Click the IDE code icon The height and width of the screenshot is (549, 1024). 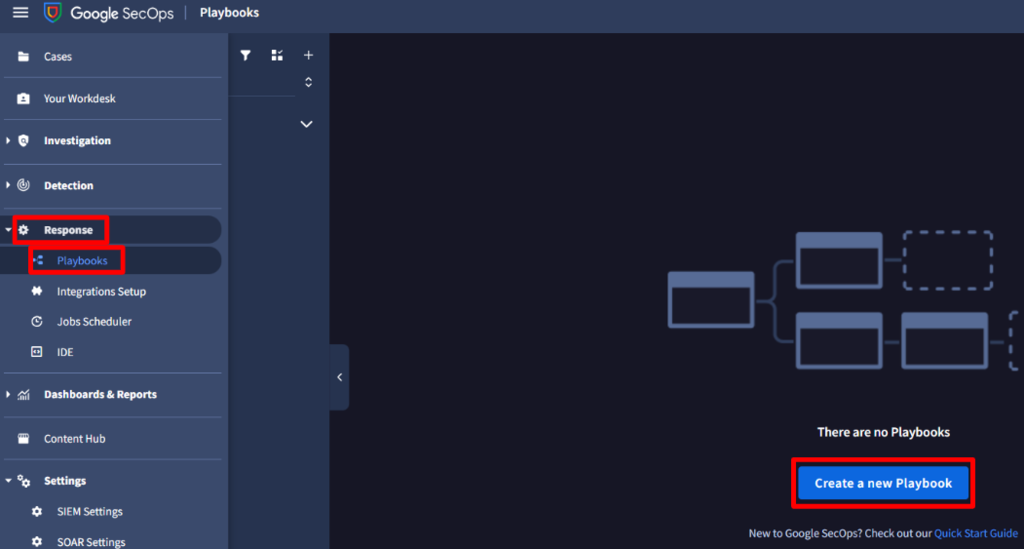pyautogui.click(x=37, y=352)
